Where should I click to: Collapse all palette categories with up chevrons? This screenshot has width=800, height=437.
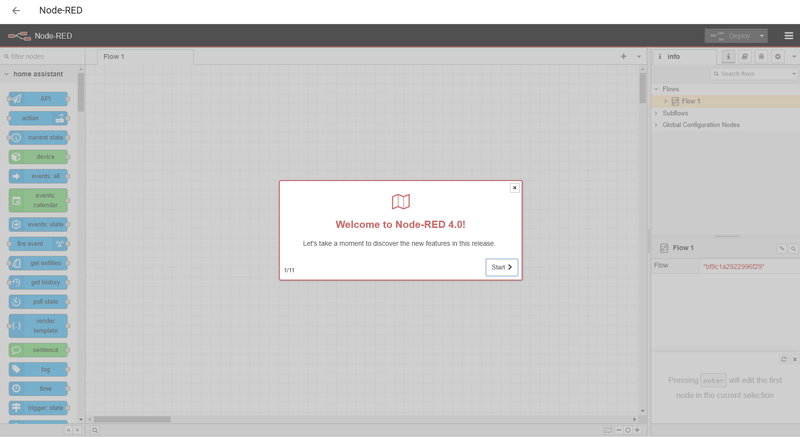pyautogui.click(x=68, y=430)
